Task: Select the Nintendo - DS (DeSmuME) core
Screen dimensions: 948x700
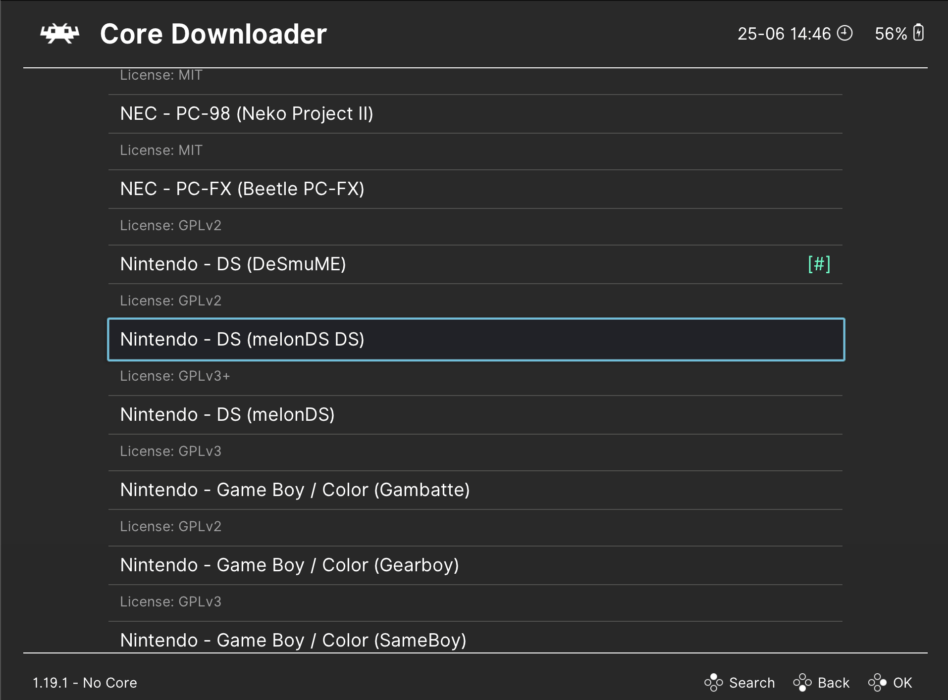Action: click(x=232, y=264)
